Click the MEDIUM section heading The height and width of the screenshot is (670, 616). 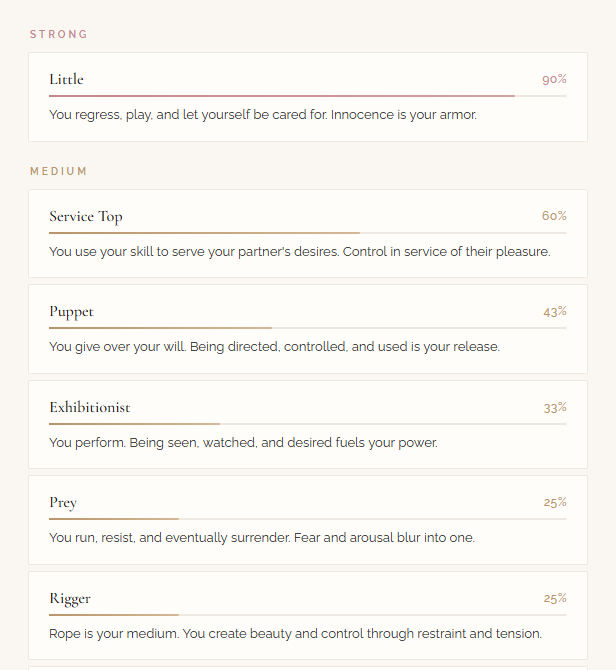[x=59, y=171]
